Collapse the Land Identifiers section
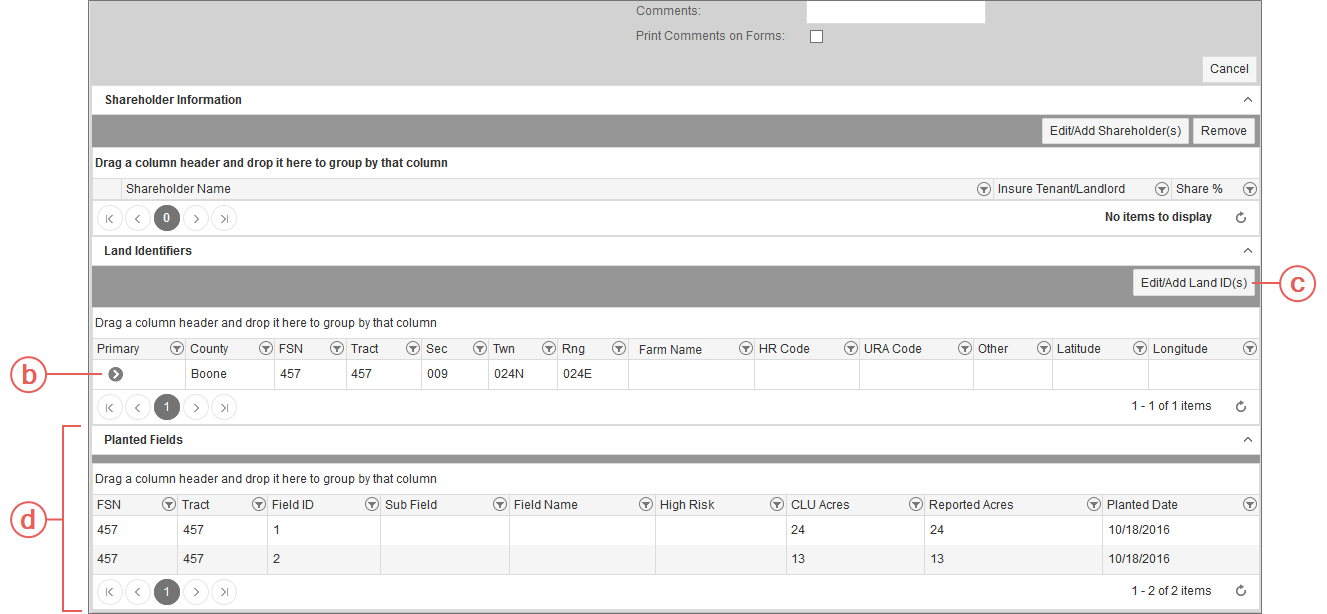Viewport: 1327px width, 614px height. pos(1247,251)
